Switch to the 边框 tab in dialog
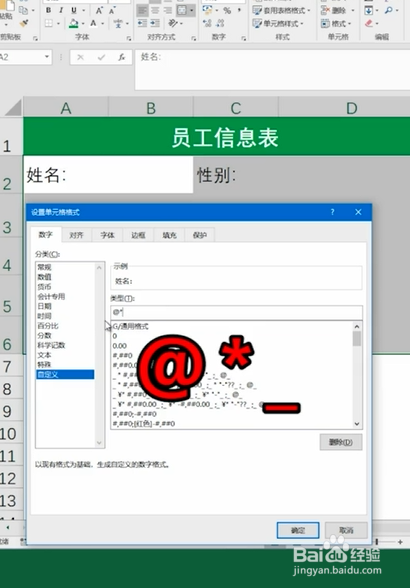This screenshot has height=588, width=410. click(138, 235)
